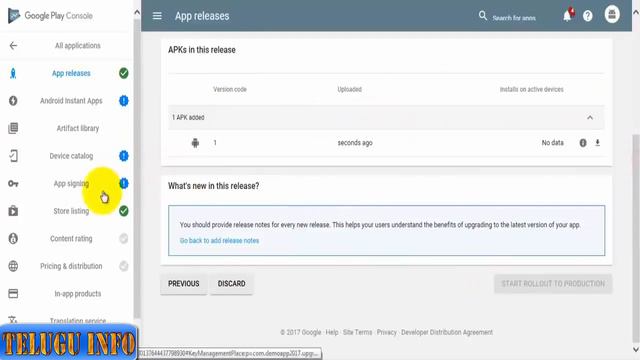Click the 'No data' installs value
Viewport: 640px width, 360px height.
click(x=552, y=143)
